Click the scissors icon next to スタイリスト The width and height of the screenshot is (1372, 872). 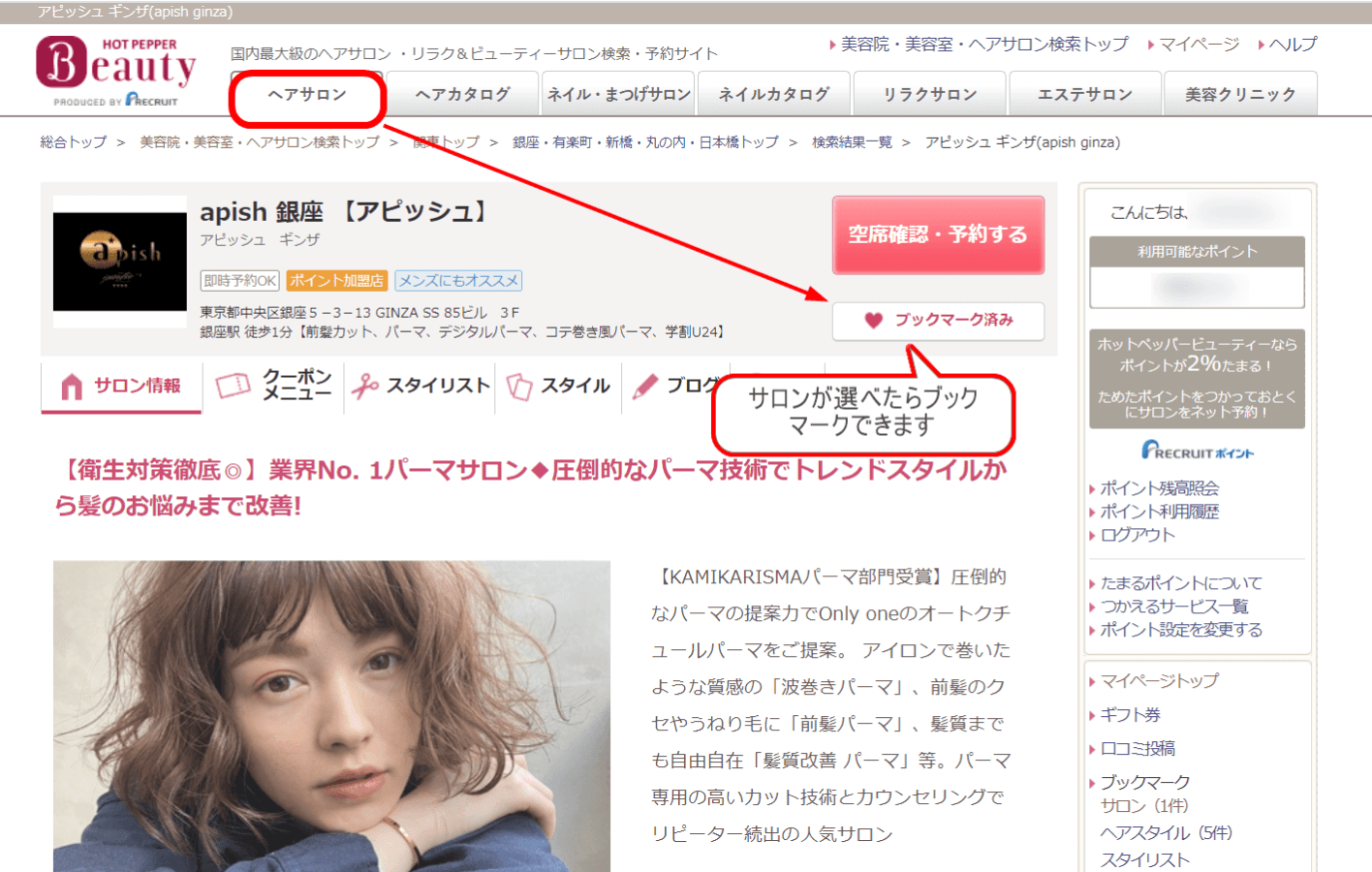(365, 386)
